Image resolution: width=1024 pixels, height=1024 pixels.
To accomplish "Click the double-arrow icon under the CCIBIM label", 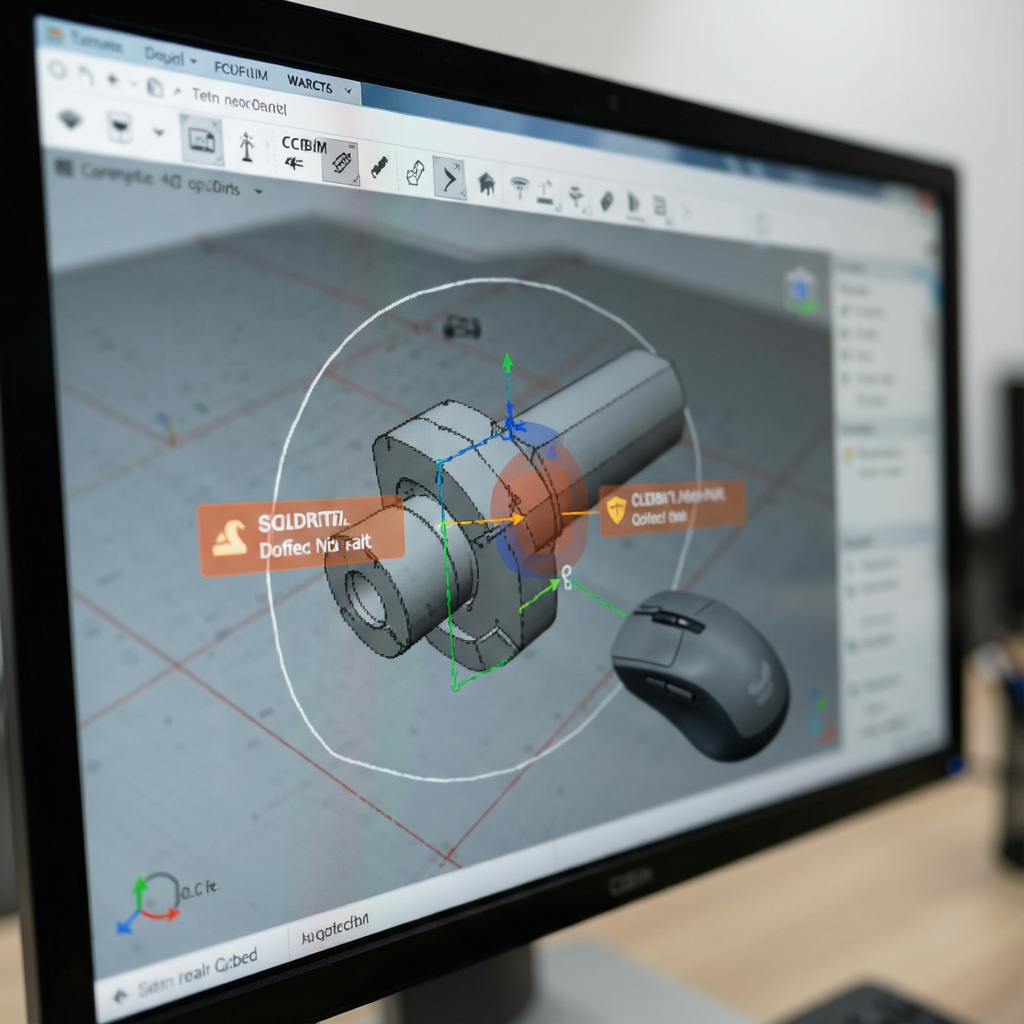I will [x=293, y=163].
